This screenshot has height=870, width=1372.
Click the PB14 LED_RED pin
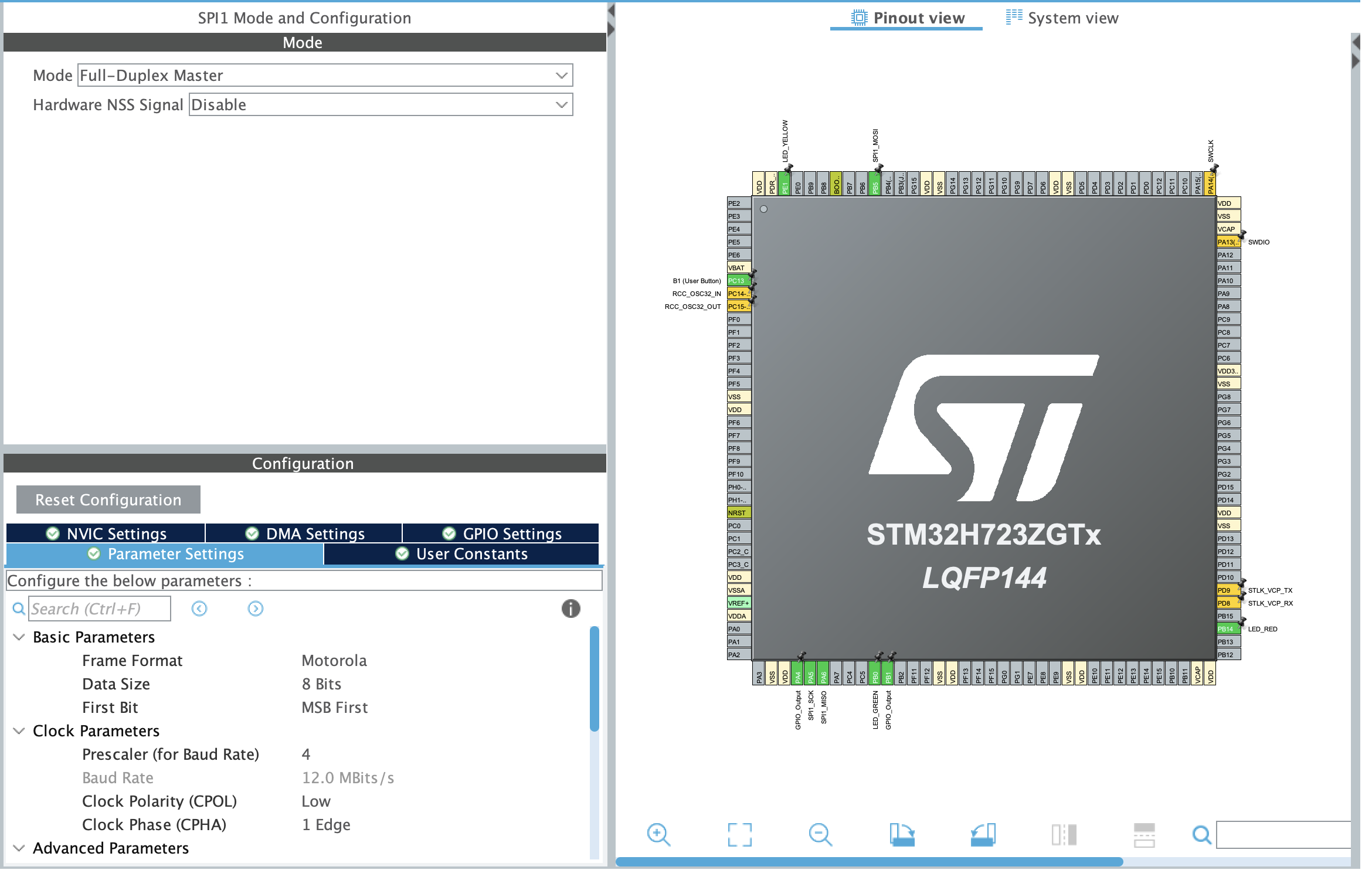tap(1228, 629)
